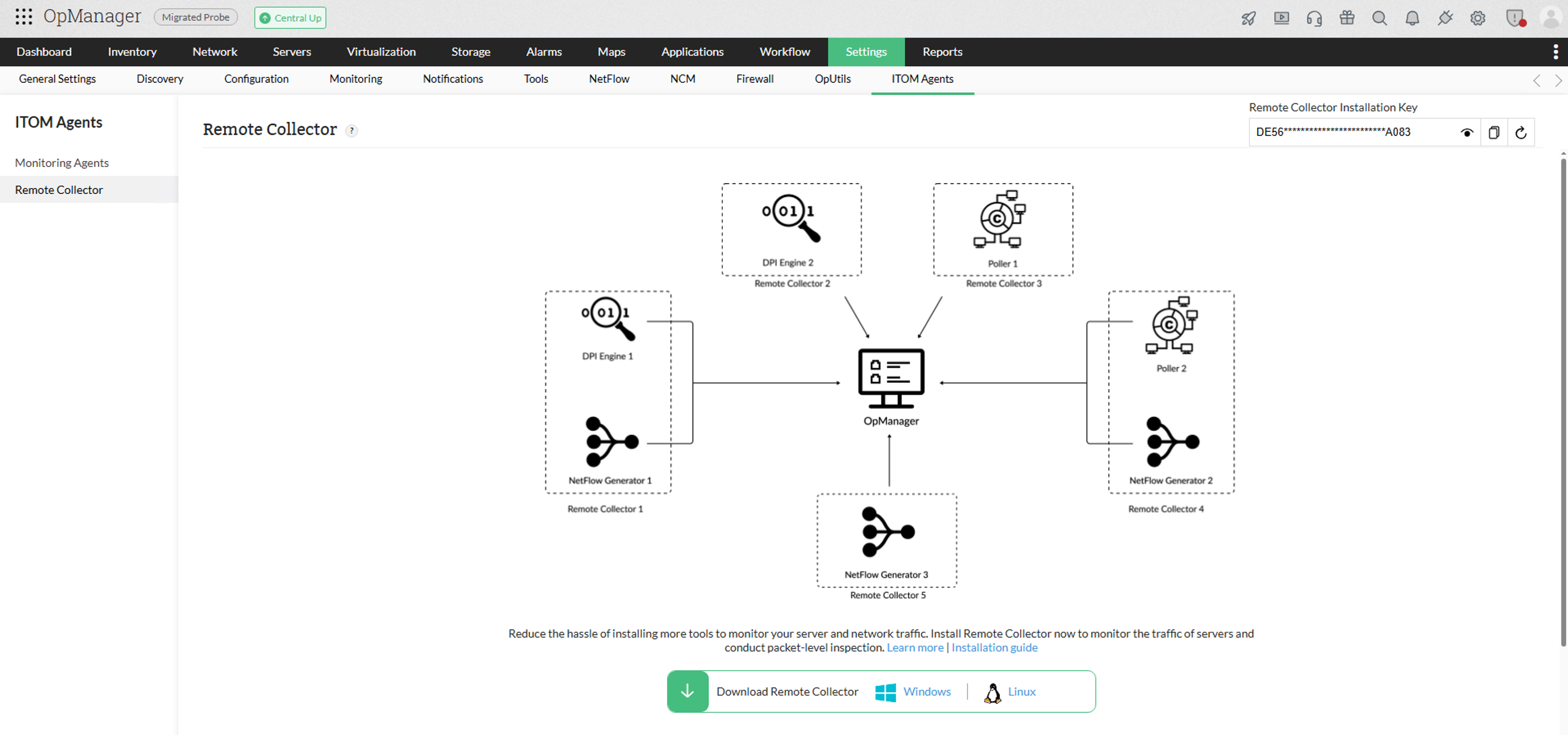This screenshot has width=1568, height=735.
Task: Open the headset support icon
Action: click(x=1314, y=18)
